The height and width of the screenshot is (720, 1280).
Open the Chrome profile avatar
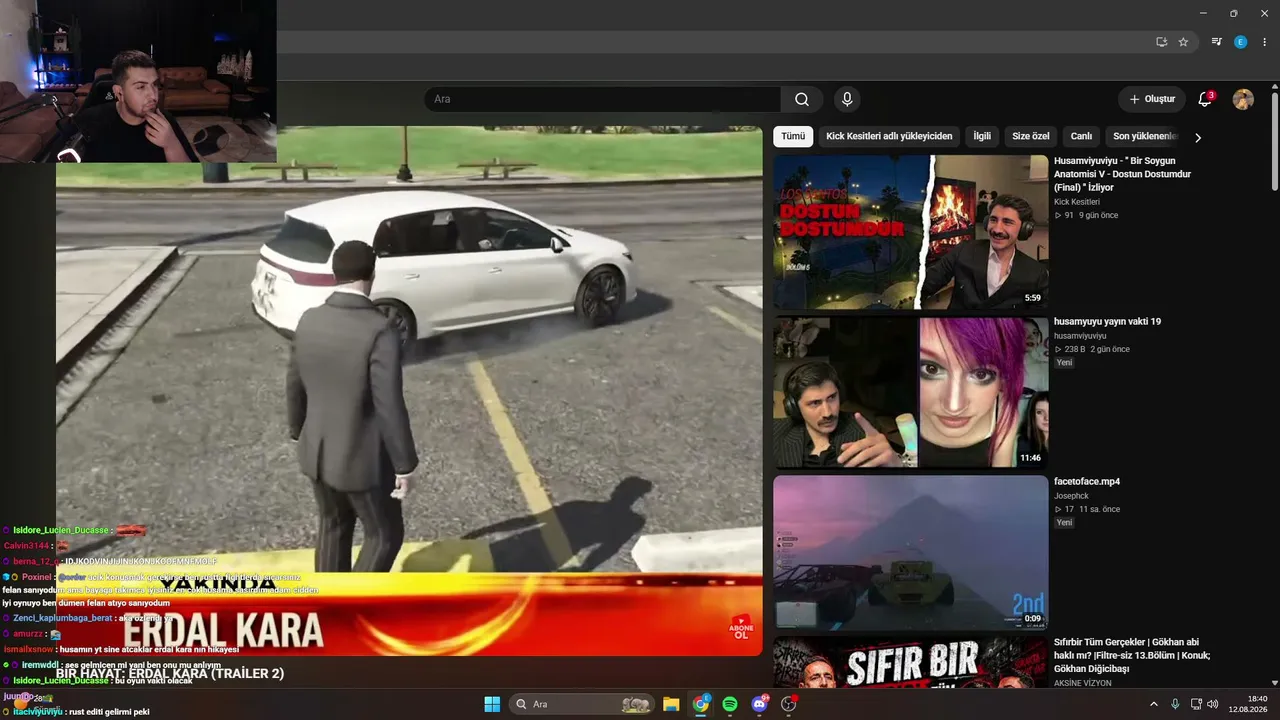tap(1241, 42)
